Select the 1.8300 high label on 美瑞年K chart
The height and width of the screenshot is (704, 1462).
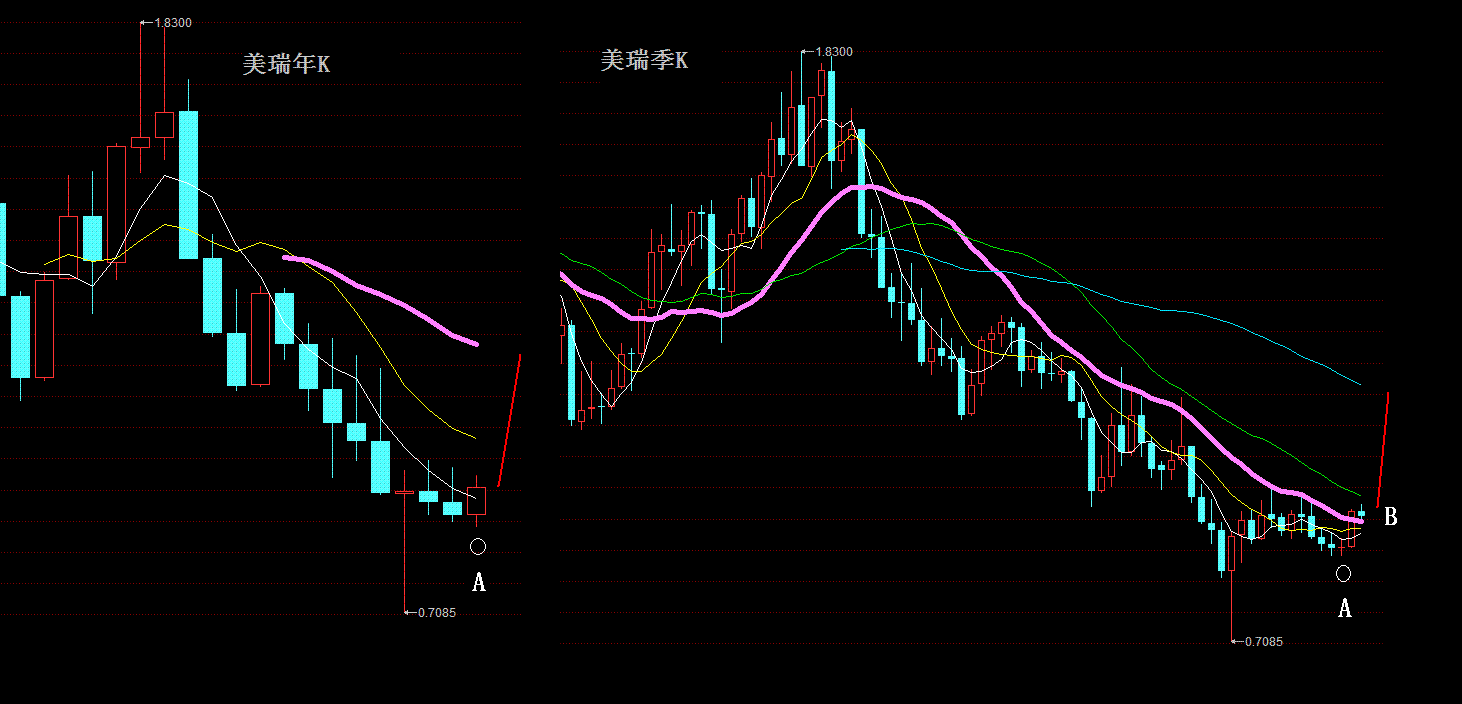coord(174,22)
